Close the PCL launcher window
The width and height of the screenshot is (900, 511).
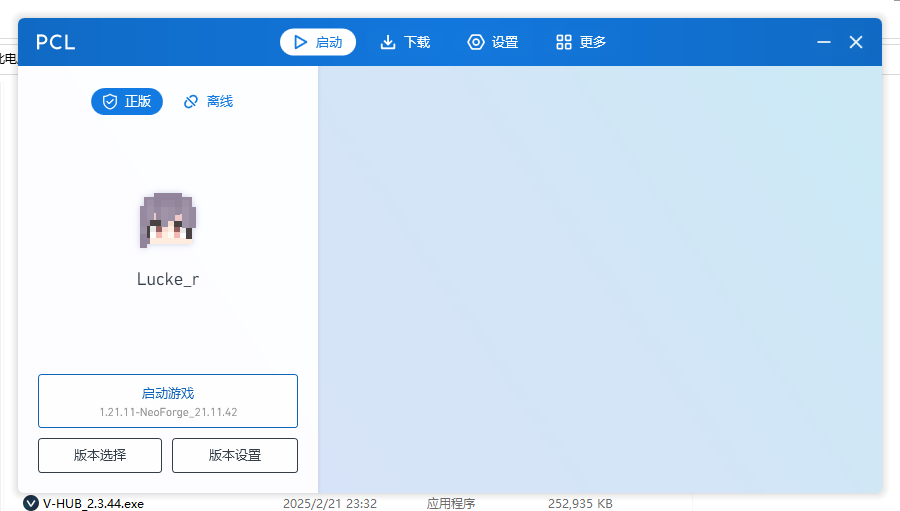pos(856,42)
